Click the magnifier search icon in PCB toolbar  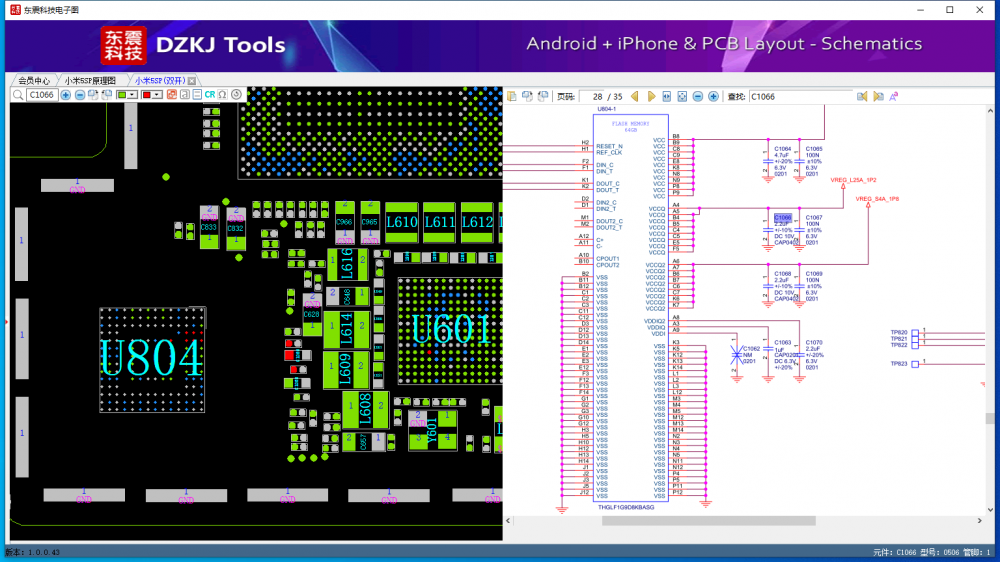point(18,95)
